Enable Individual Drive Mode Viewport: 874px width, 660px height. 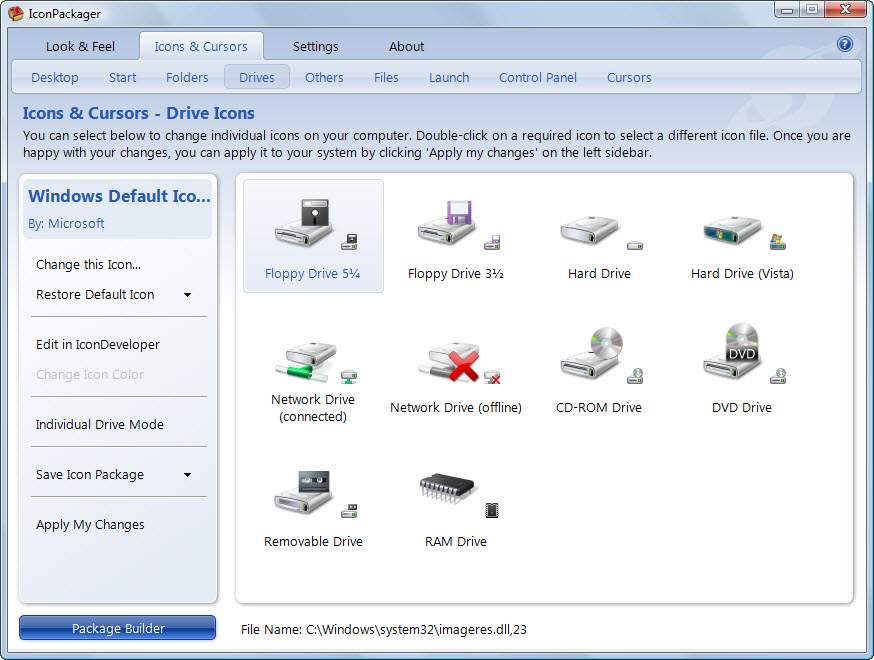(100, 425)
